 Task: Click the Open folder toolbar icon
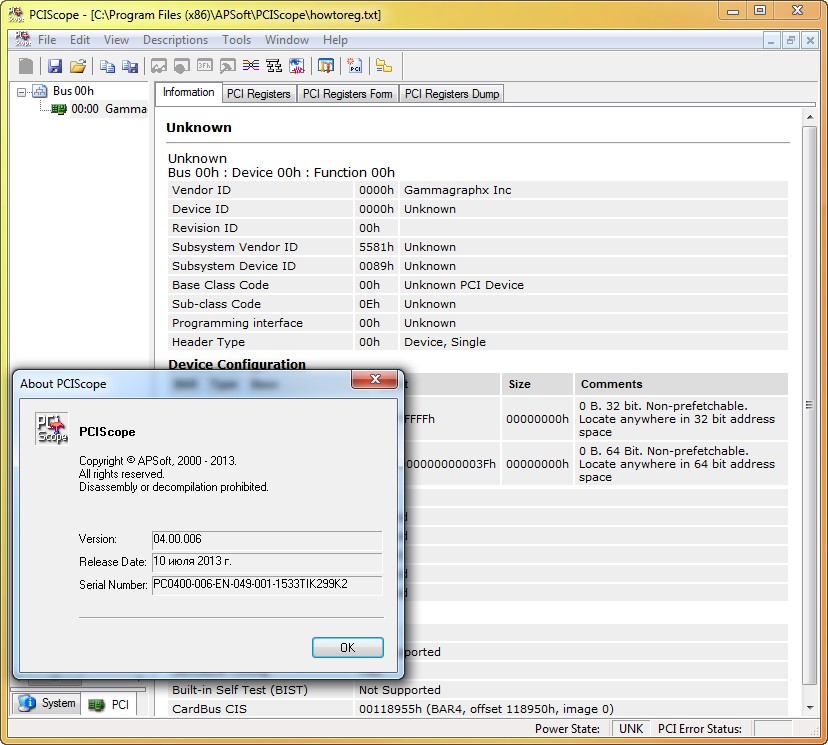click(x=78, y=66)
